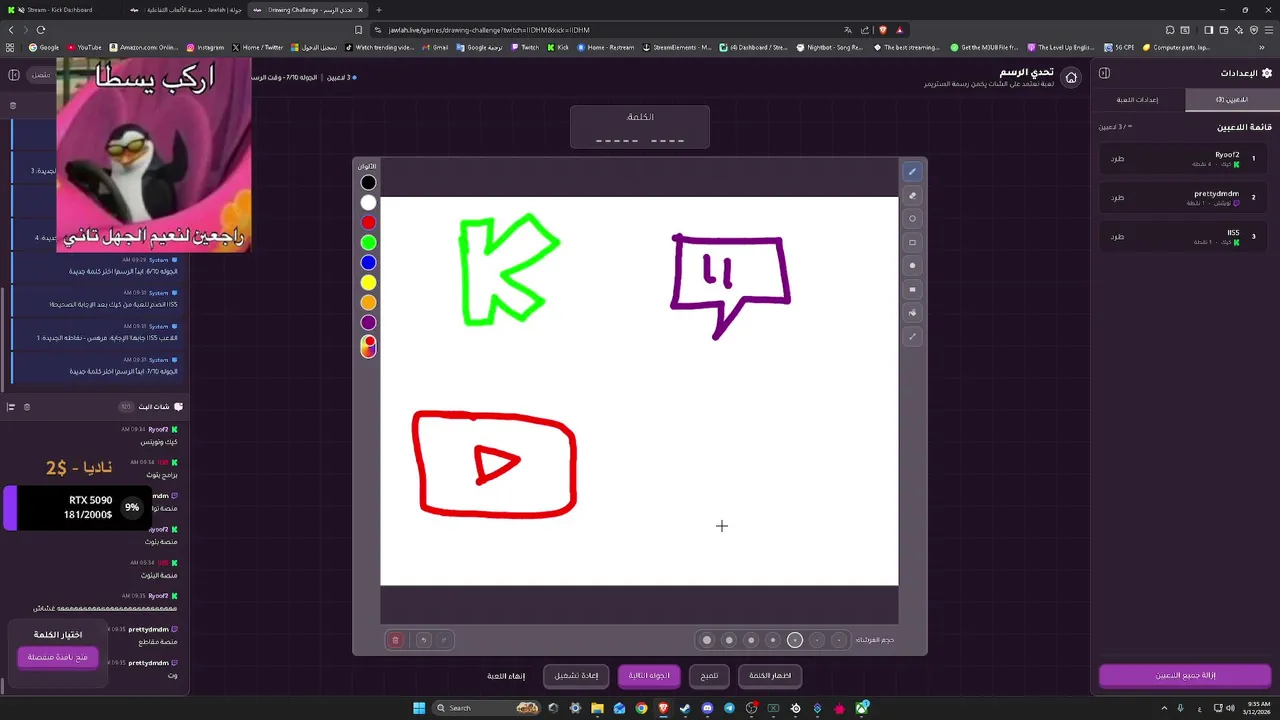Open Twitch bookmark in bookmarks bar

(525, 47)
